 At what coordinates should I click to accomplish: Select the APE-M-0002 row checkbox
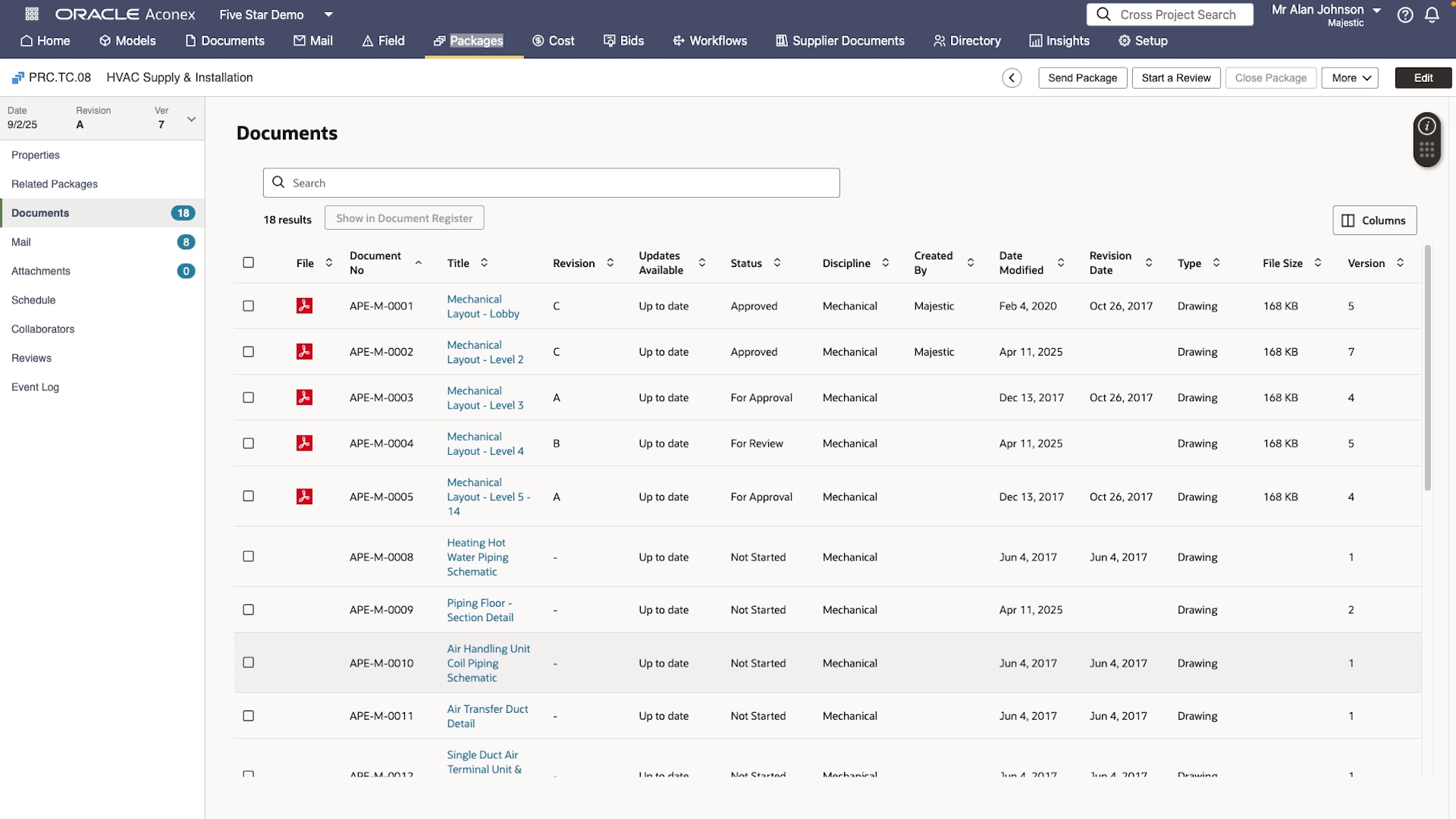click(x=248, y=352)
